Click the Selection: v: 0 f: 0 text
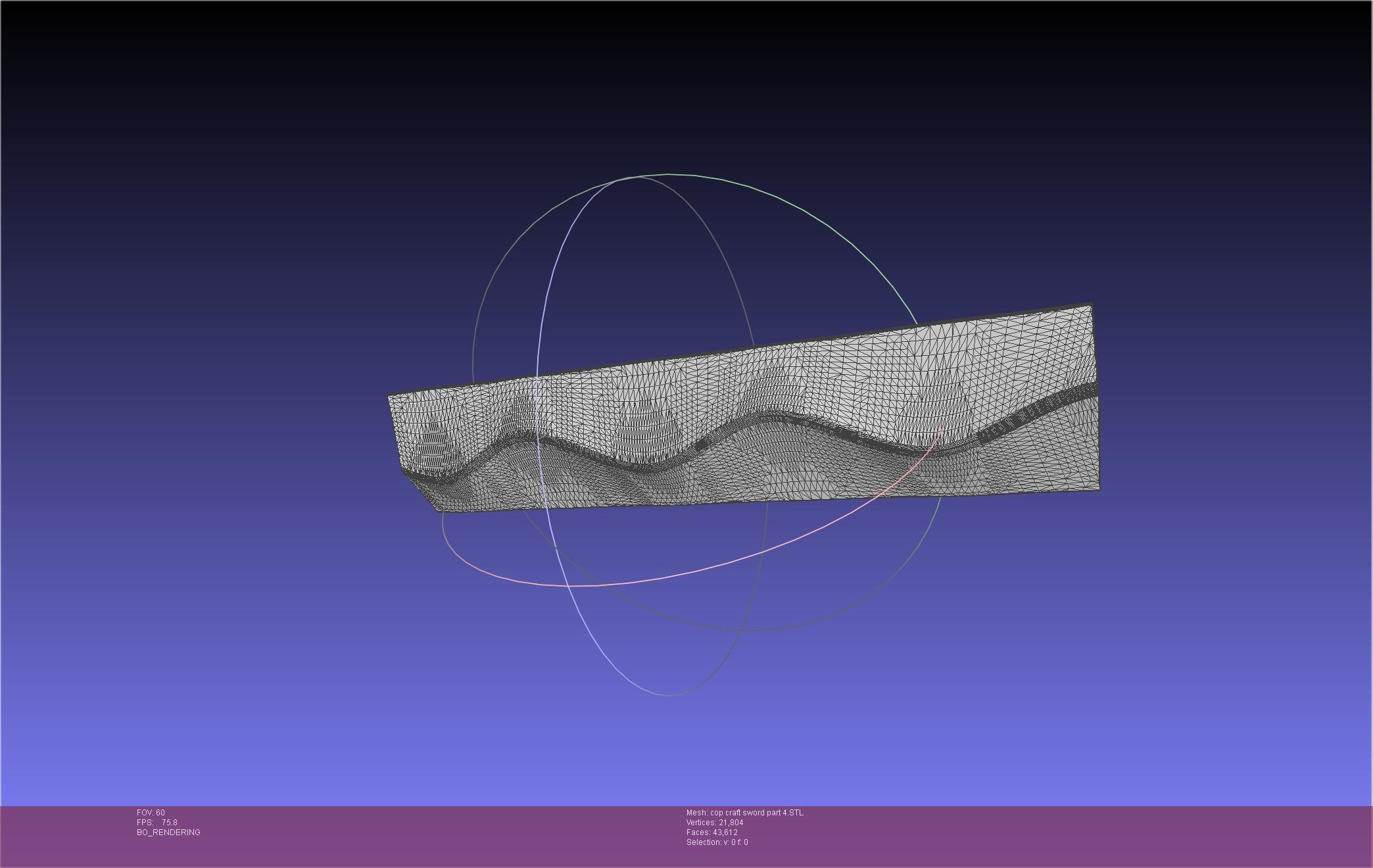 (717, 842)
